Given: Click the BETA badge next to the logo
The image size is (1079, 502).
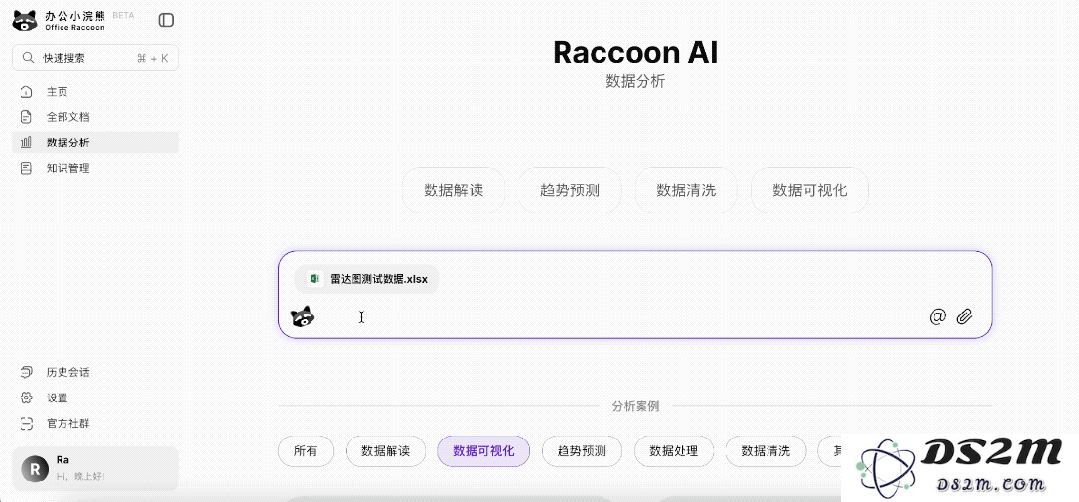Looking at the screenshot, I should tap(123, 15).
